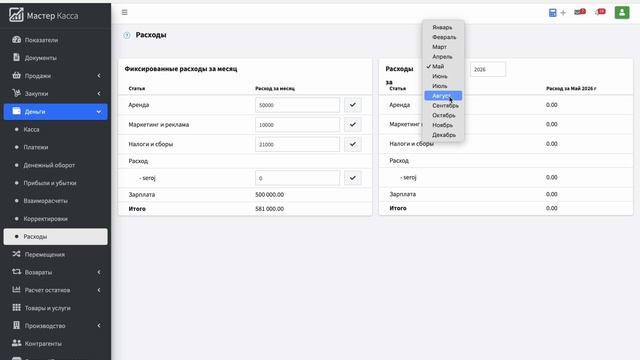The image size is (640, 360).
Task: Toggle the hamburger sidebar menu
Action: pos(124,12)
